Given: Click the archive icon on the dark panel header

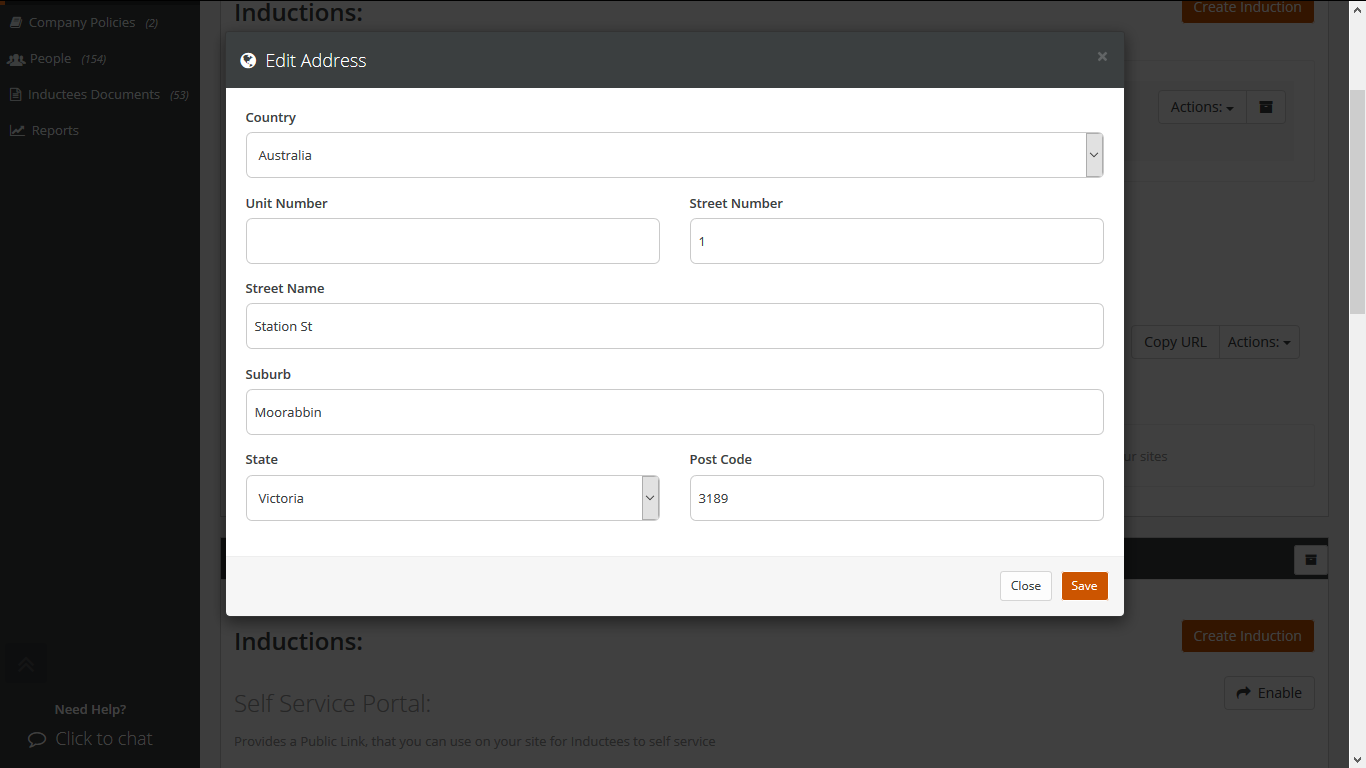Looking at the screenshot, I should click(1310, 559).
